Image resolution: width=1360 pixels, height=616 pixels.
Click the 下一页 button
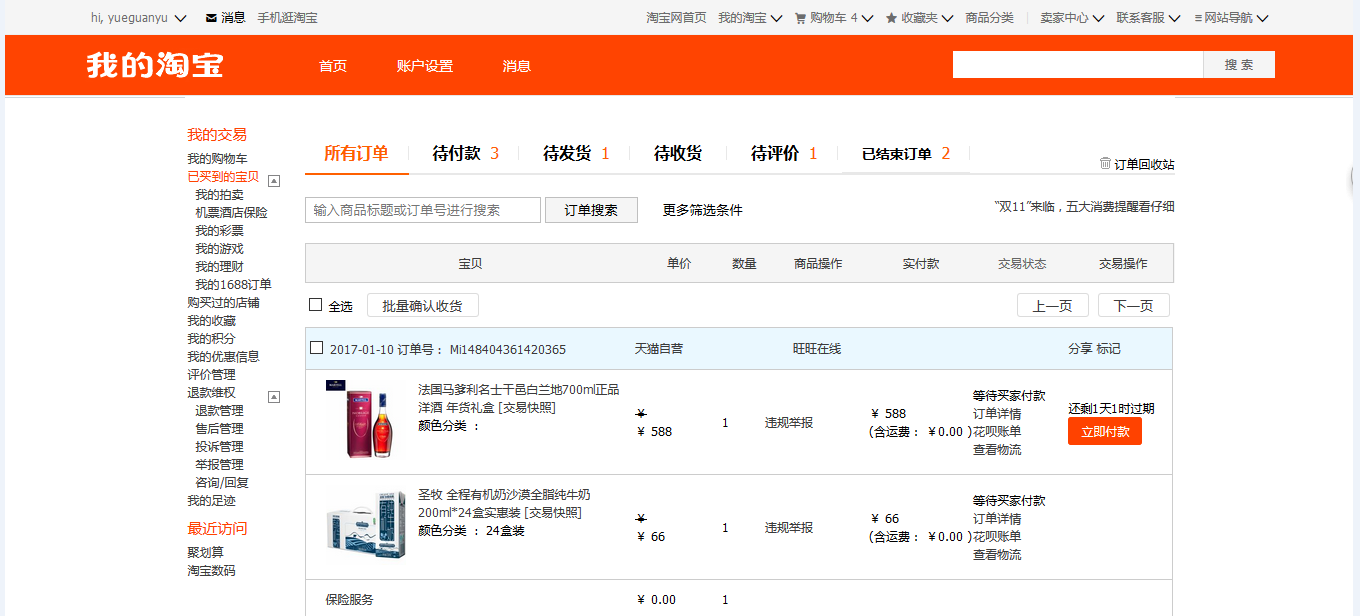[1134, 305]
